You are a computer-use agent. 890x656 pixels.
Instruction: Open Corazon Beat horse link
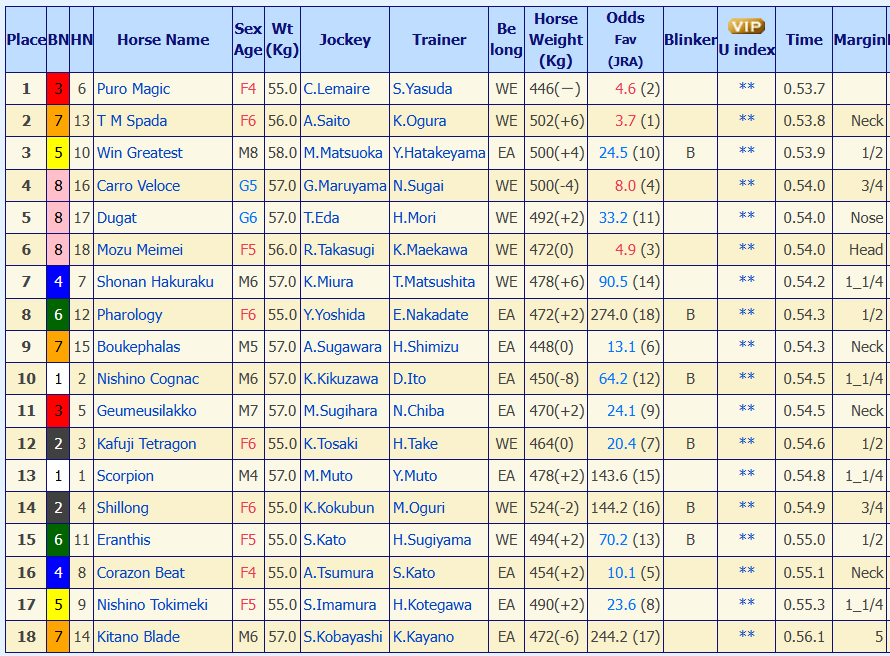(141, 573)
